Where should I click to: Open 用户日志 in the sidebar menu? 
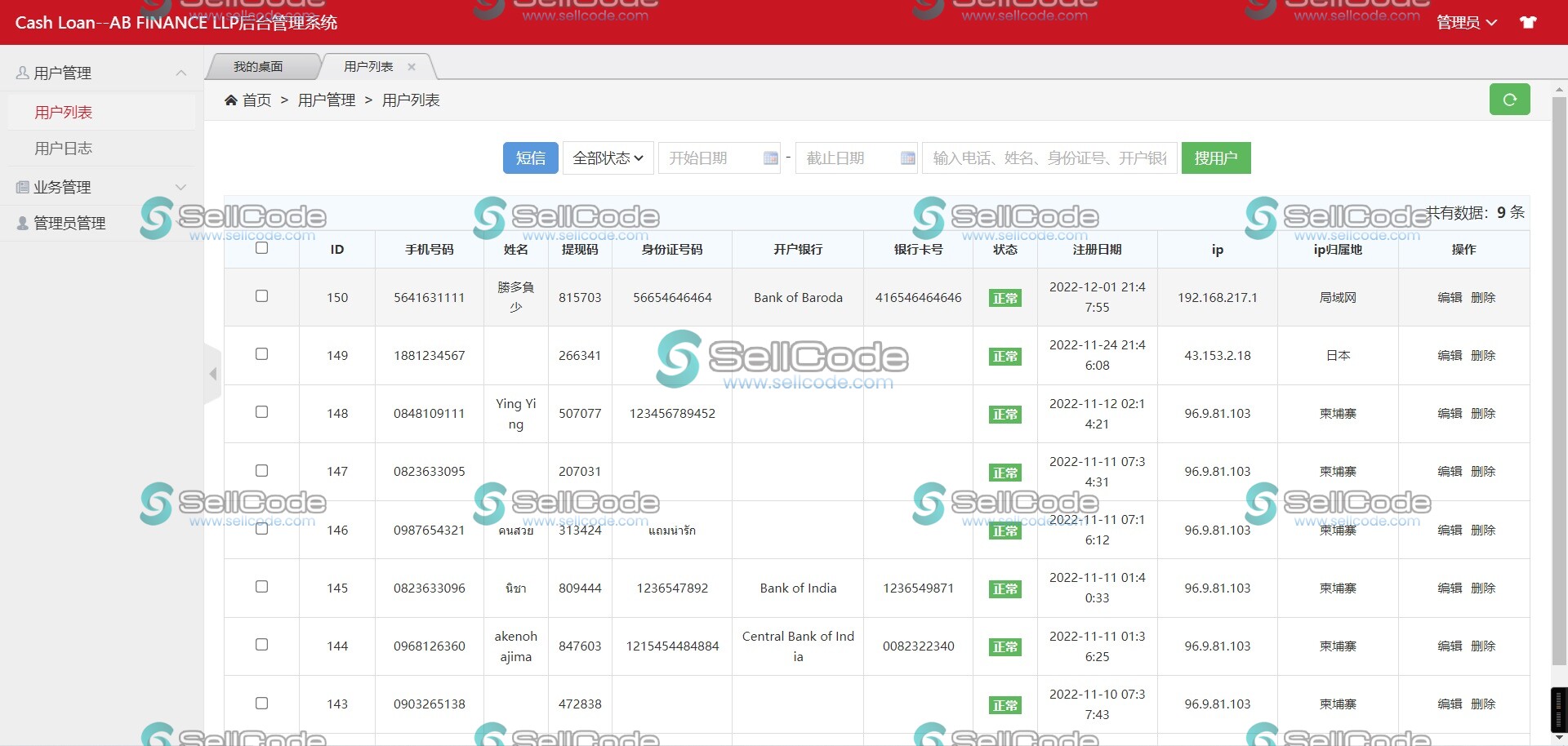[63, 149]
